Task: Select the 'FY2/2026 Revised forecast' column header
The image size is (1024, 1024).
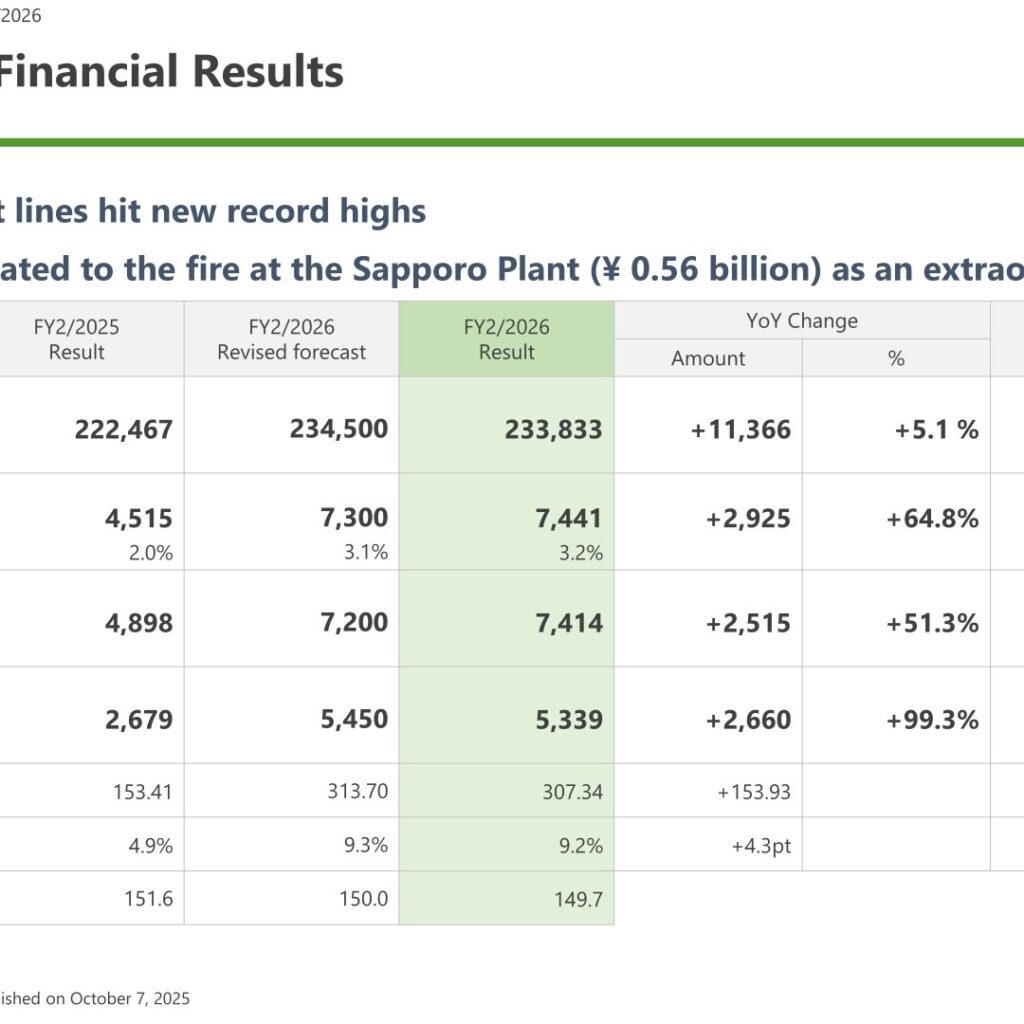Action: (x=291, y=339)
